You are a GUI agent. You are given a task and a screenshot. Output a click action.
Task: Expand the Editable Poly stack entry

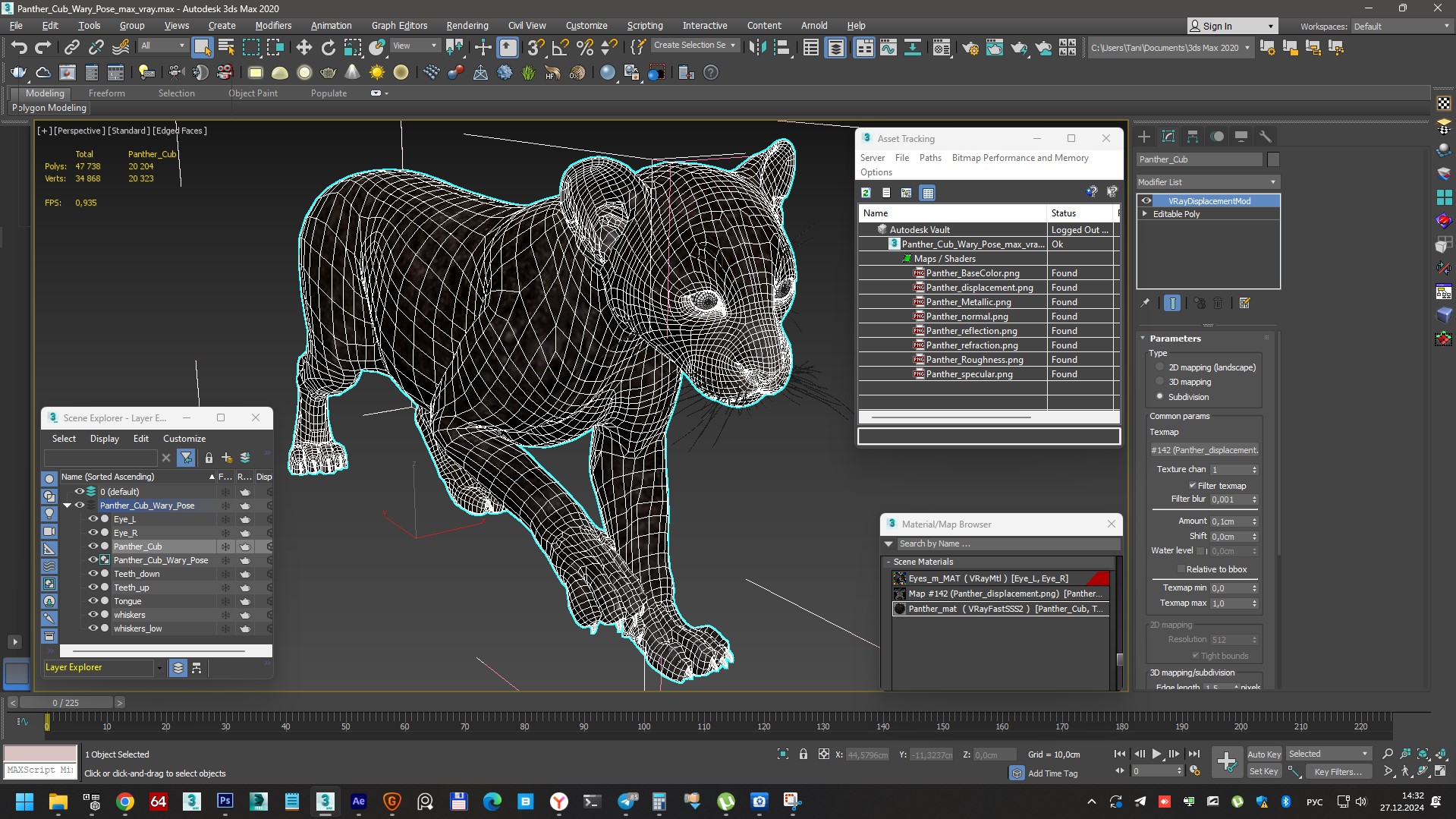pos(1145,214)
